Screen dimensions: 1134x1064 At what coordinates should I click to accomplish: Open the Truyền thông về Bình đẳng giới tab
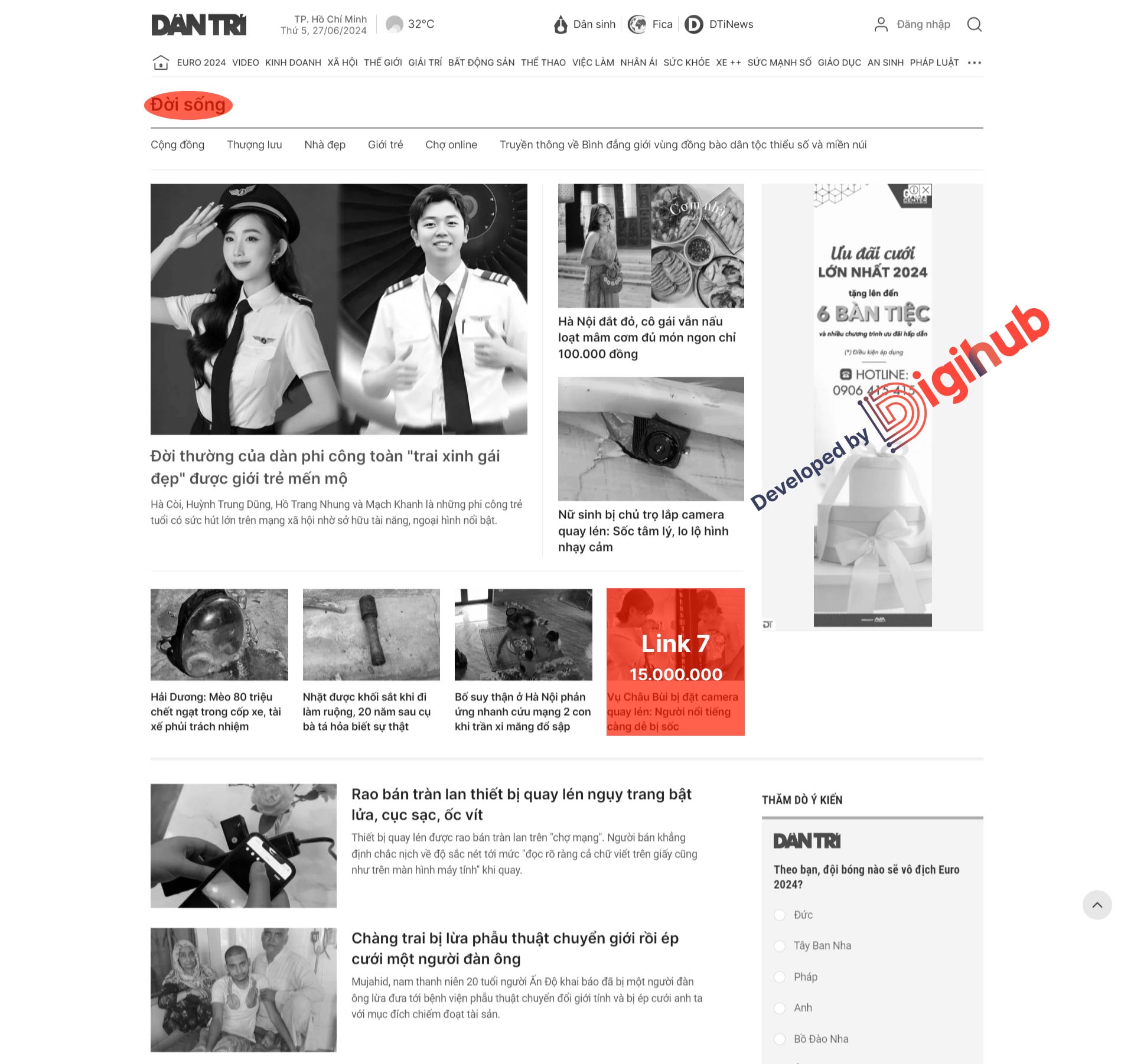[x=682, y=145]
